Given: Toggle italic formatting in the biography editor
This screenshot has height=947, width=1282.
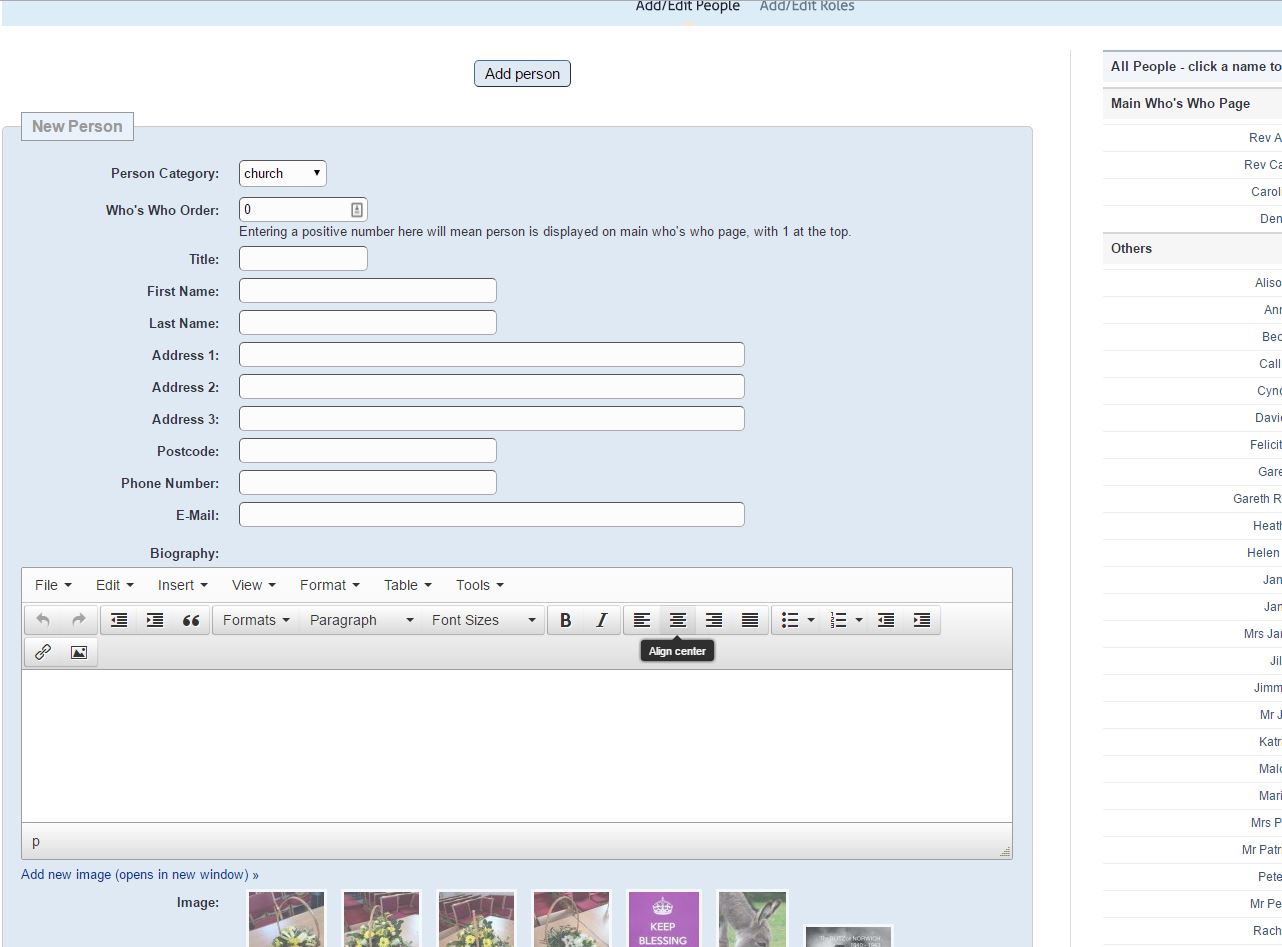Looking at the screenshot, I should (x=601, y=620).
